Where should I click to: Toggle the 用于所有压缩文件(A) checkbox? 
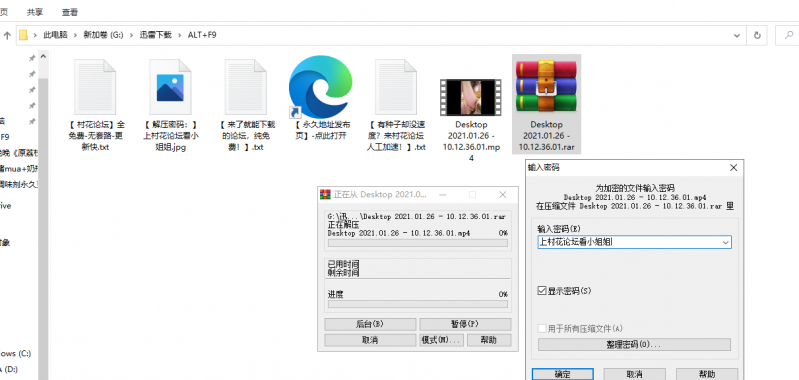pyautogui.click(x=542, y=329)
